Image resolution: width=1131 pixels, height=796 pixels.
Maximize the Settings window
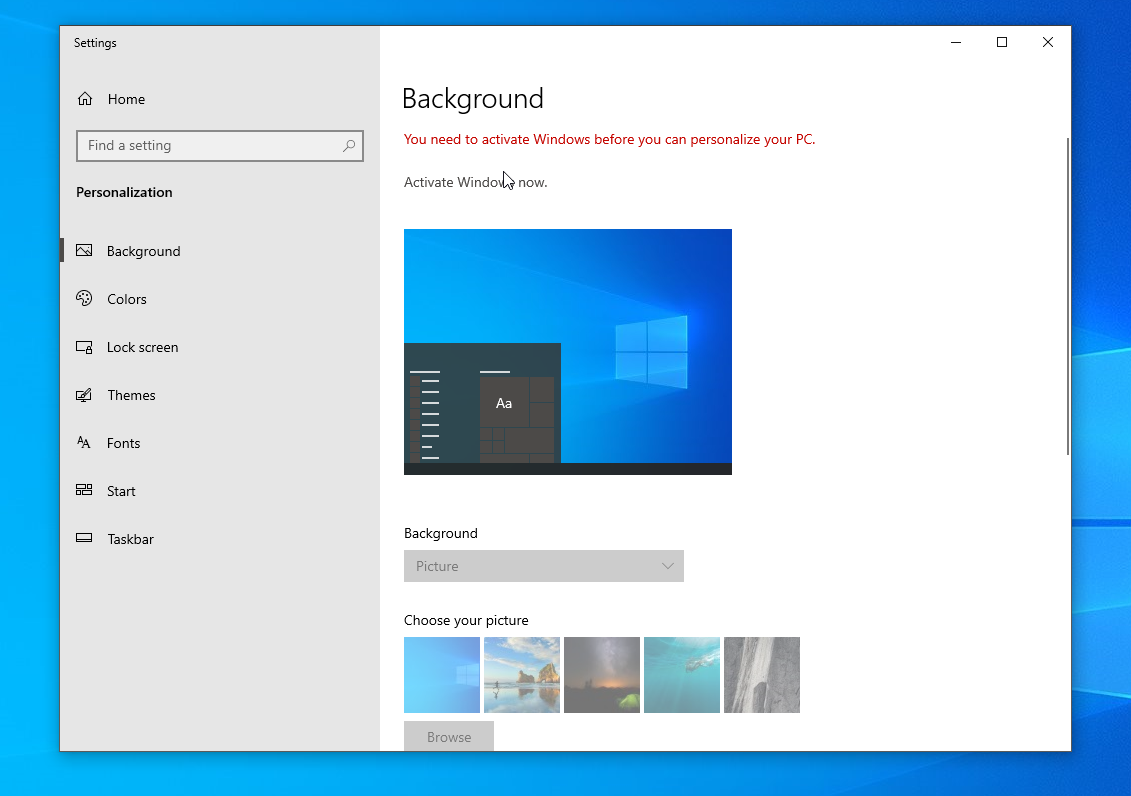click(1002, 43)
